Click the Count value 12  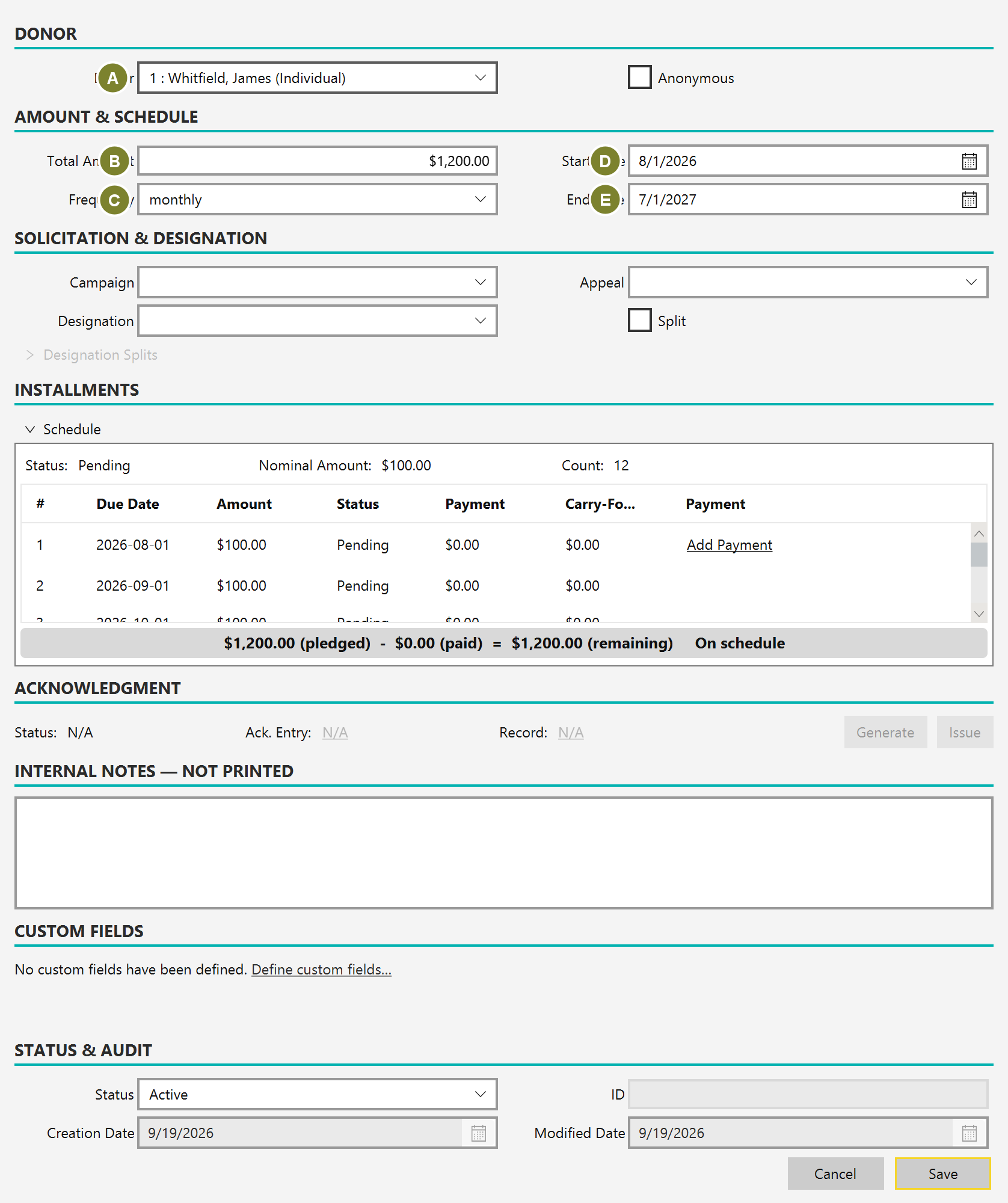coord(621,466)
